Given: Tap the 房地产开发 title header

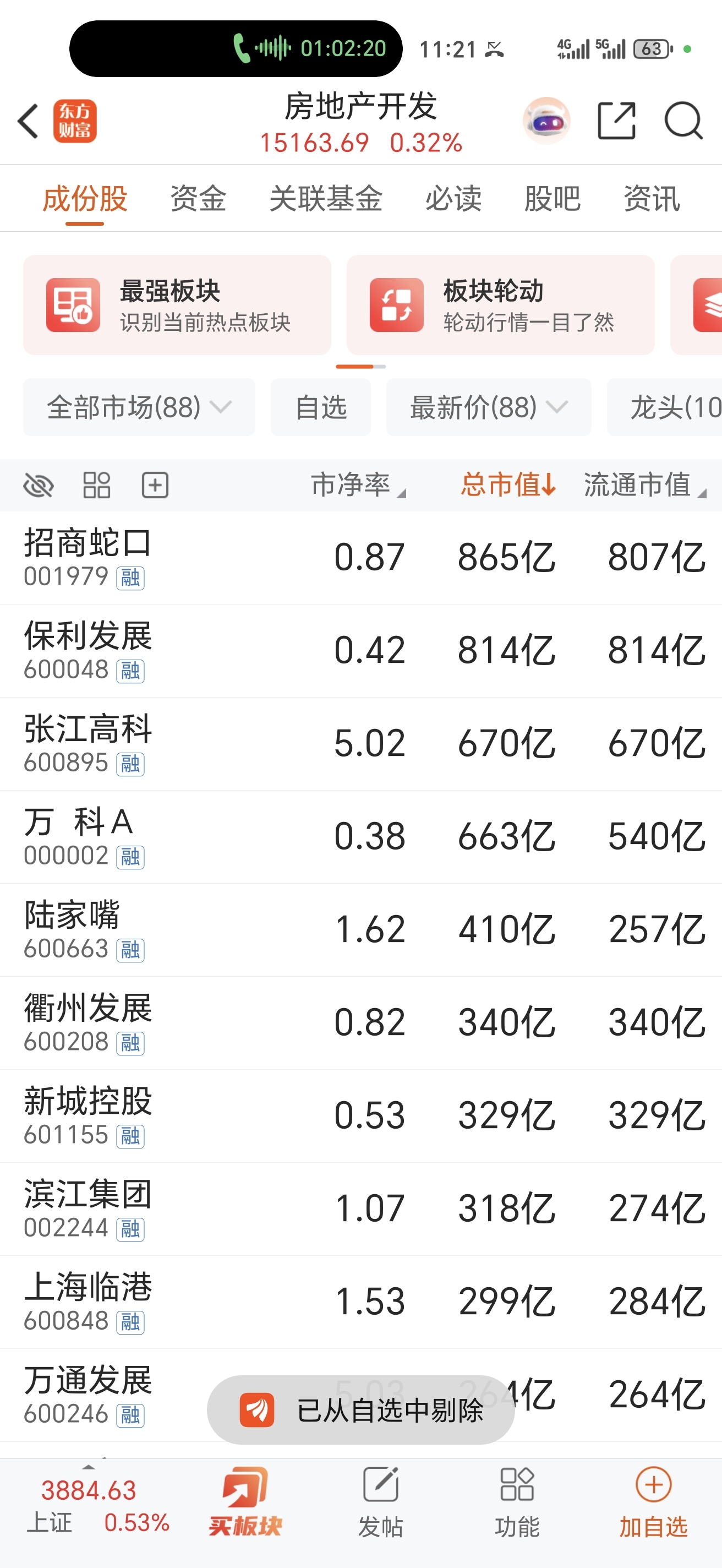Looking at the screenshot, I should click(x=360, y=106).
